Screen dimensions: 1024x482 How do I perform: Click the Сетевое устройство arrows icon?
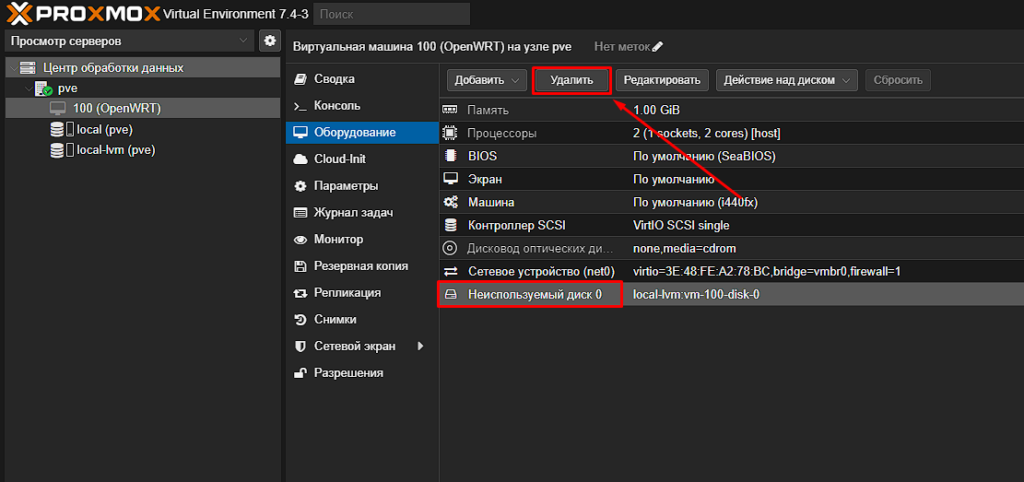[x=450, y=272]
